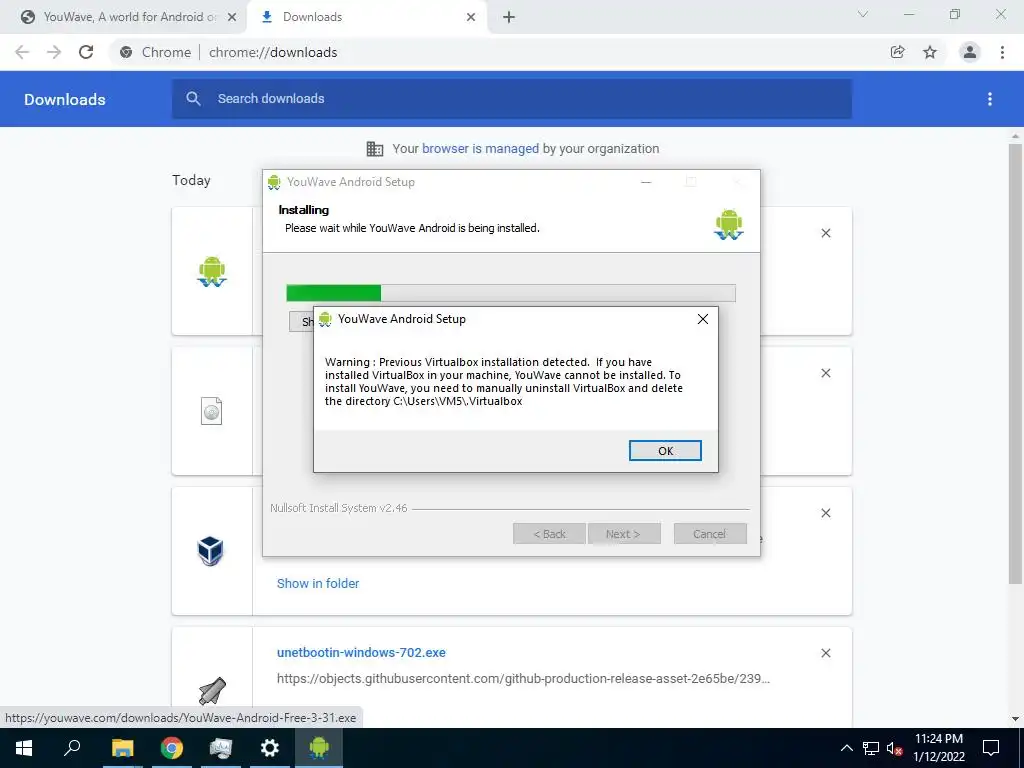Switch to the YouWave website tab

pyautogui.click(x=123, y=17)
